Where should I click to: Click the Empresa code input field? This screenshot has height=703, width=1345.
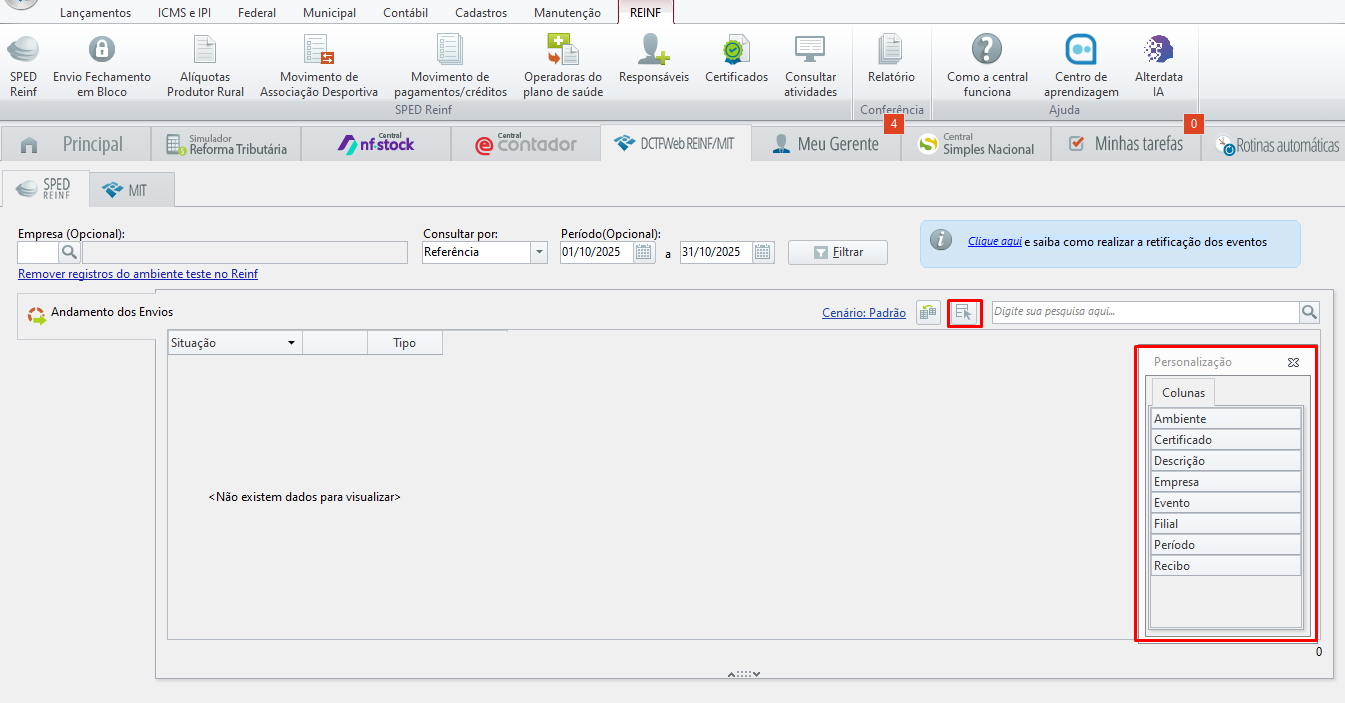tap(39, 252)
